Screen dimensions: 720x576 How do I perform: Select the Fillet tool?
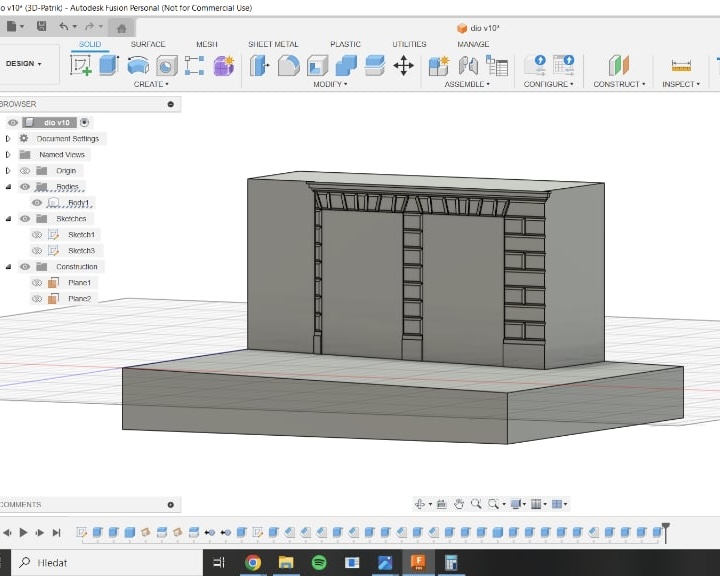(288, 65)
